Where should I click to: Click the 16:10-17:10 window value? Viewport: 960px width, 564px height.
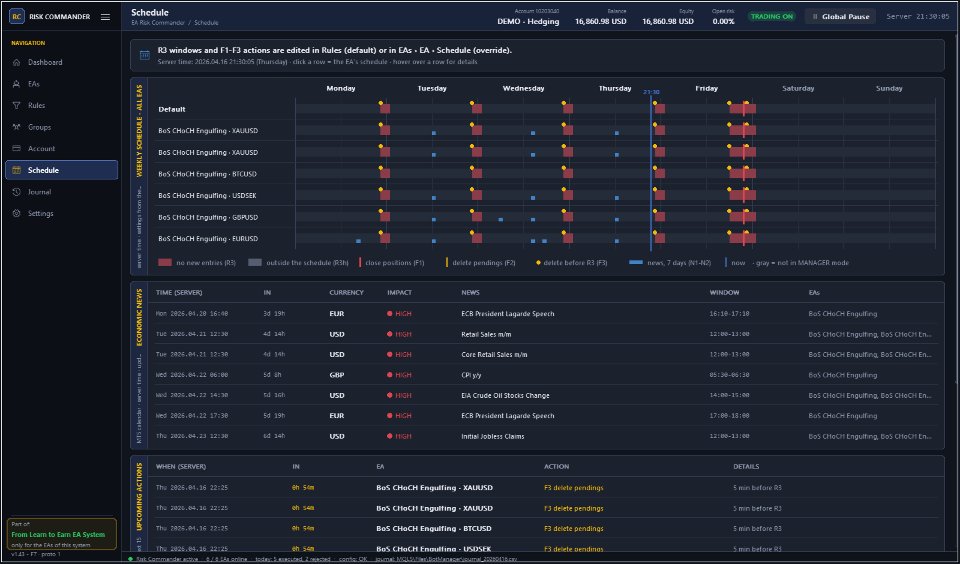tap(729, 314)
